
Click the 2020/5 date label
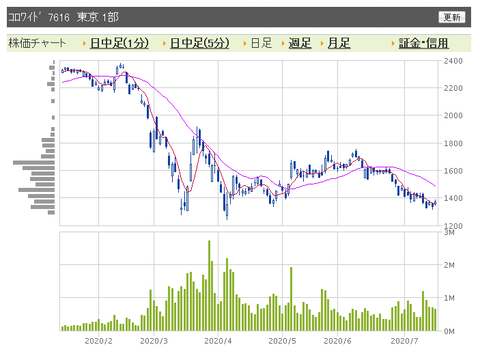click(282, 341)
